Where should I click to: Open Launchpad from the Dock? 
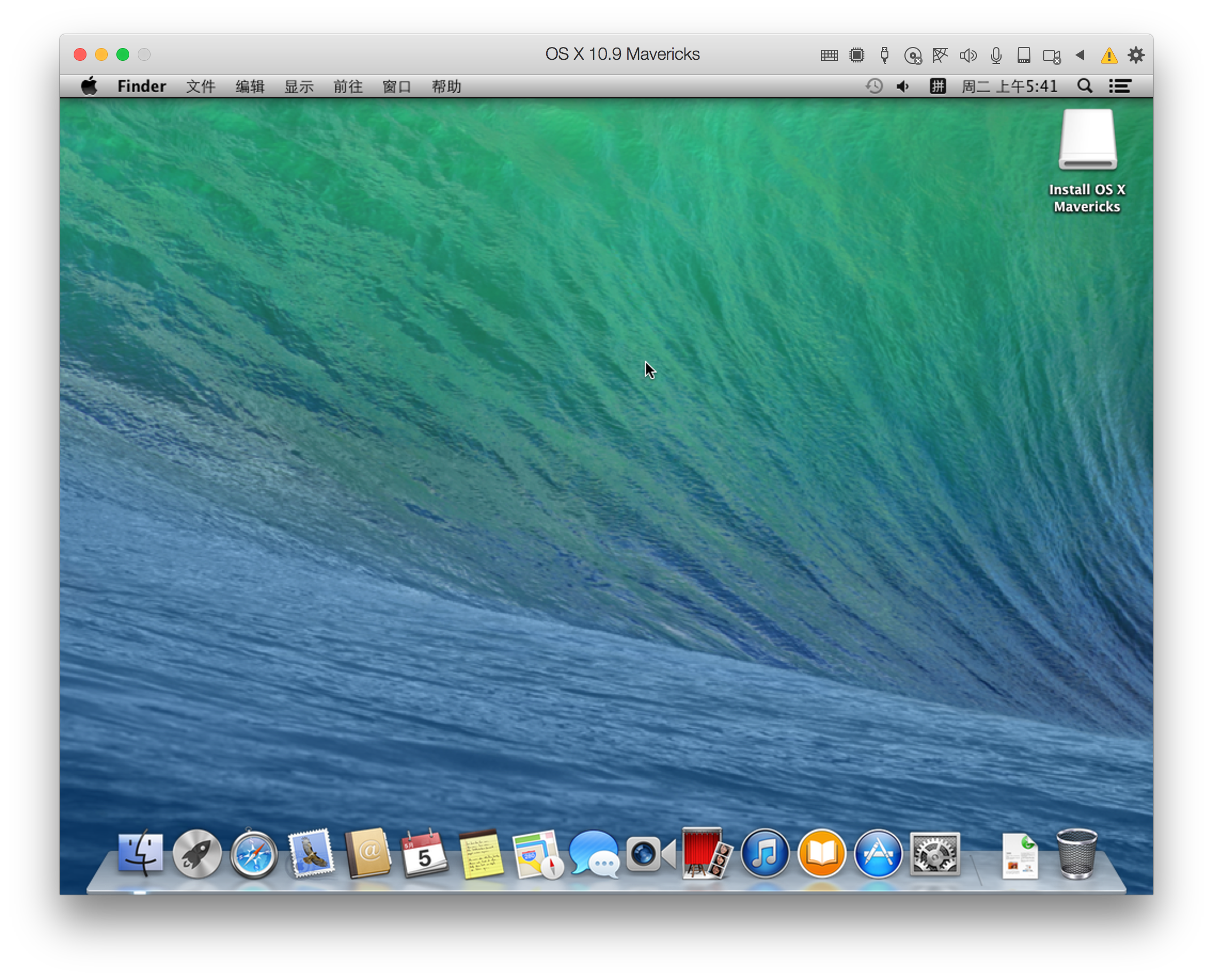pos(197,853)
